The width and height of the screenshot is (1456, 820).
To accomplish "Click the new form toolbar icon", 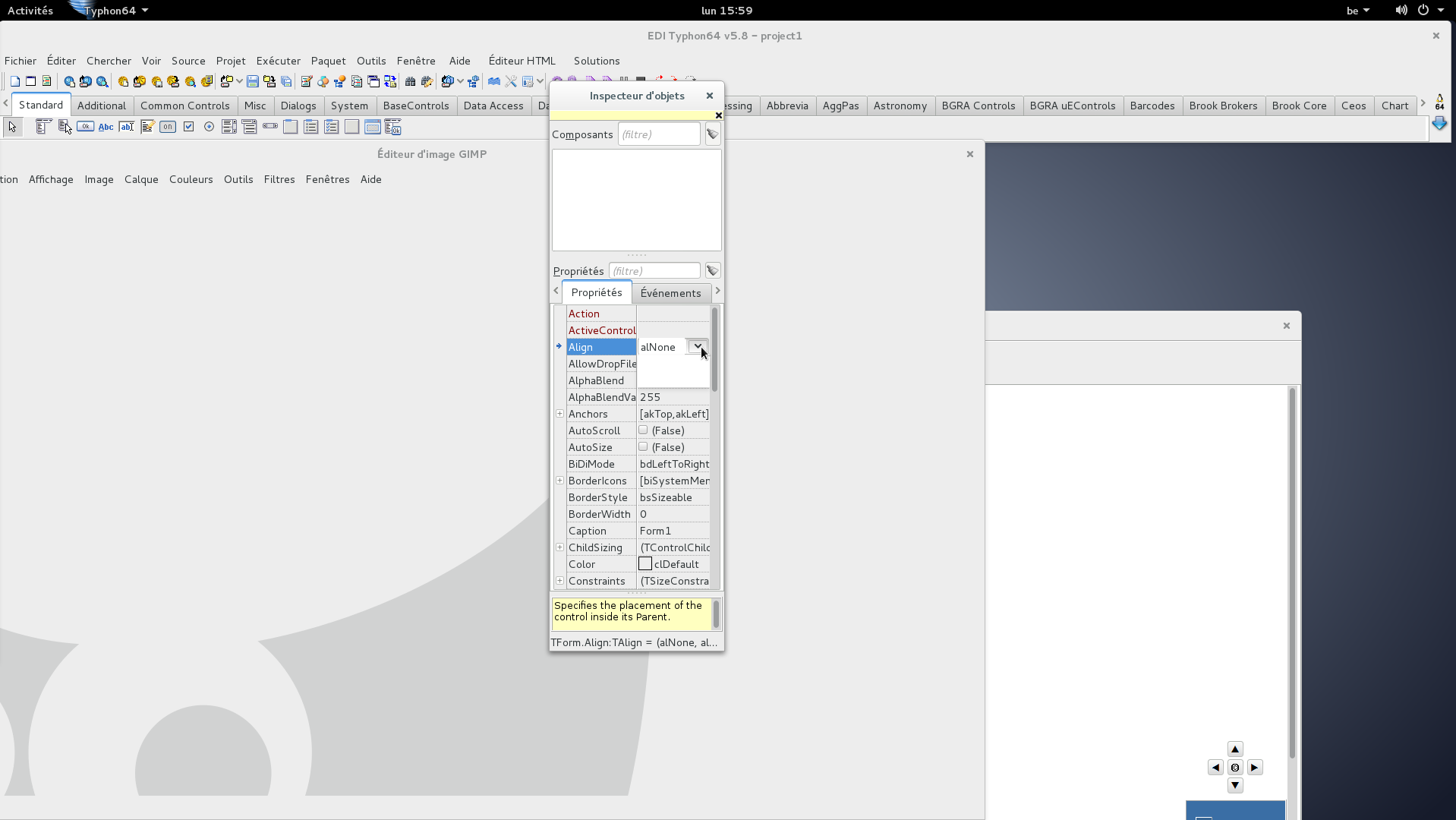I will coord(31,81).
